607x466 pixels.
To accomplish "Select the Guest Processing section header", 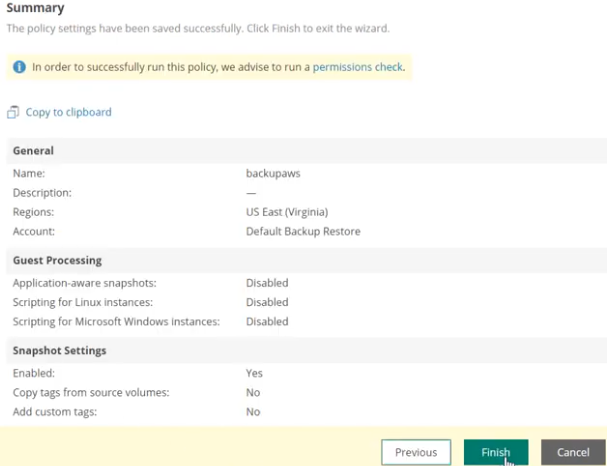I will (57, 260).
